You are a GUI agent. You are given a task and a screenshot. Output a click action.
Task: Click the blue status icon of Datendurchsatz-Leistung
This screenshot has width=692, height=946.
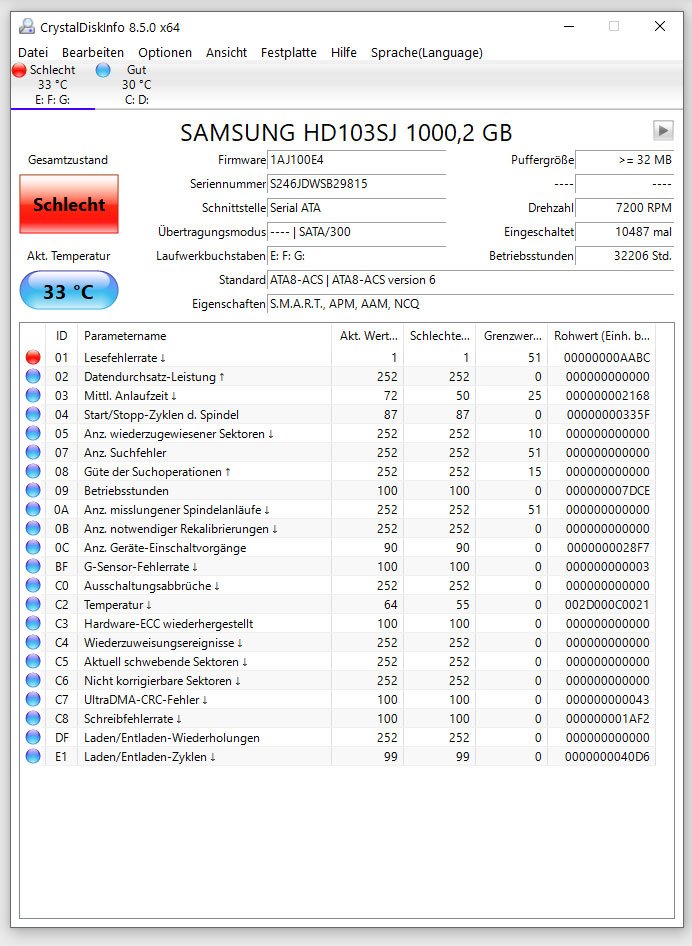click(33, 376)
